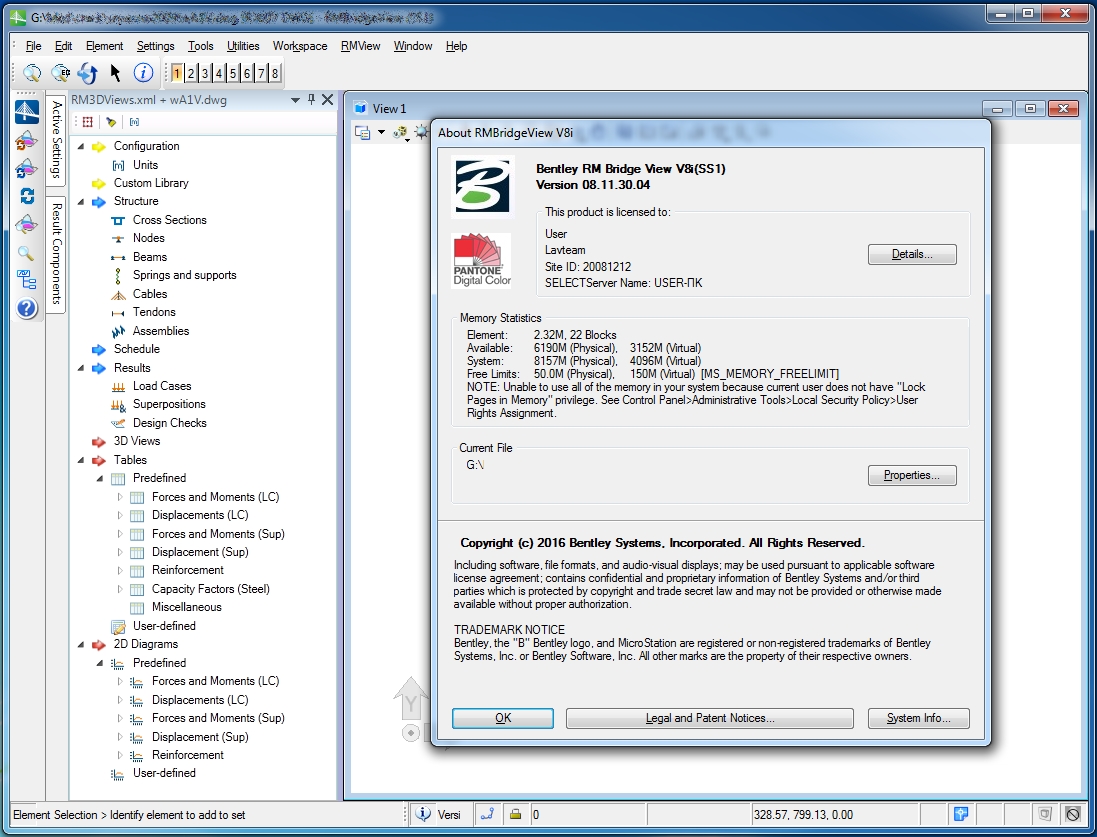Viewport: 1097px width, 837px height.
Task: Click the blue circled 'i' information icon in toolbar
Action: [x=143, y=73]
